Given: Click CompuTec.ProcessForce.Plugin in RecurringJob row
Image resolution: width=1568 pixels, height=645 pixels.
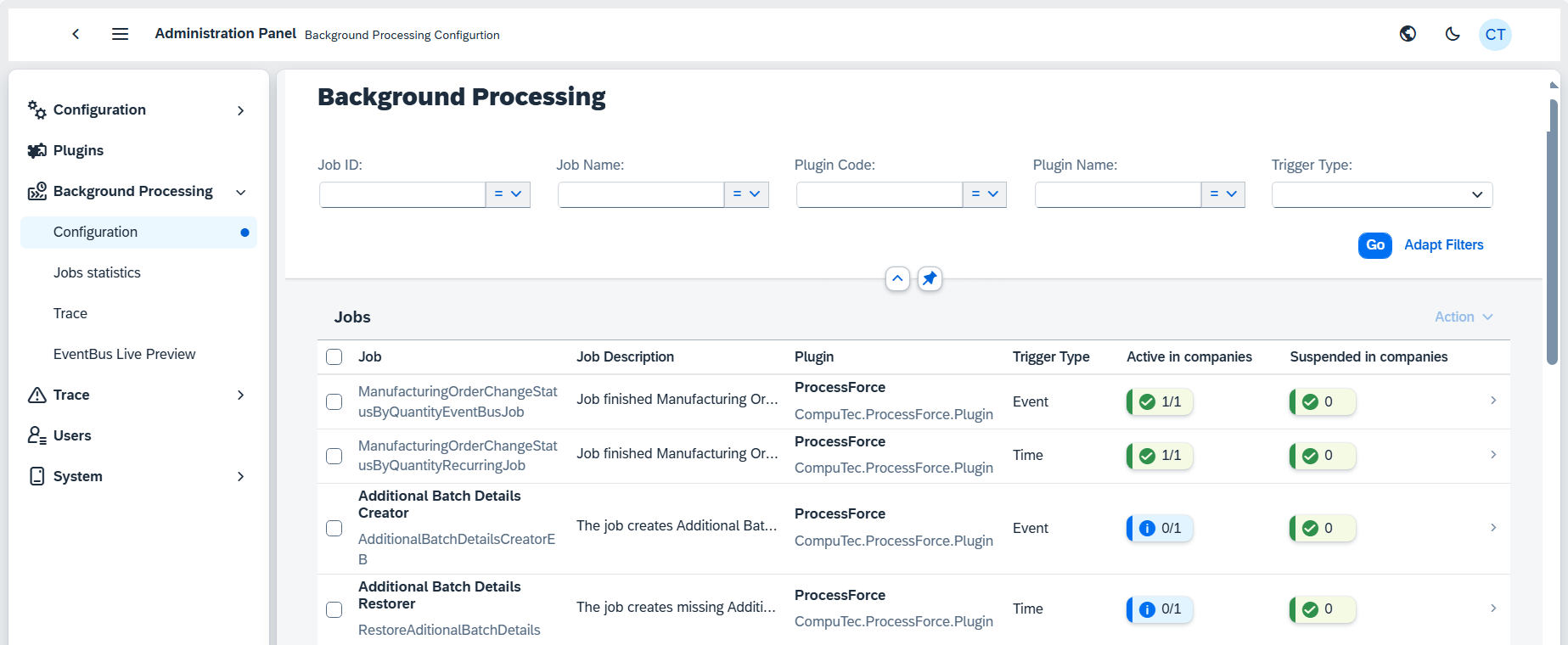Looking at the screenshot, I should (x=894, y=468).
